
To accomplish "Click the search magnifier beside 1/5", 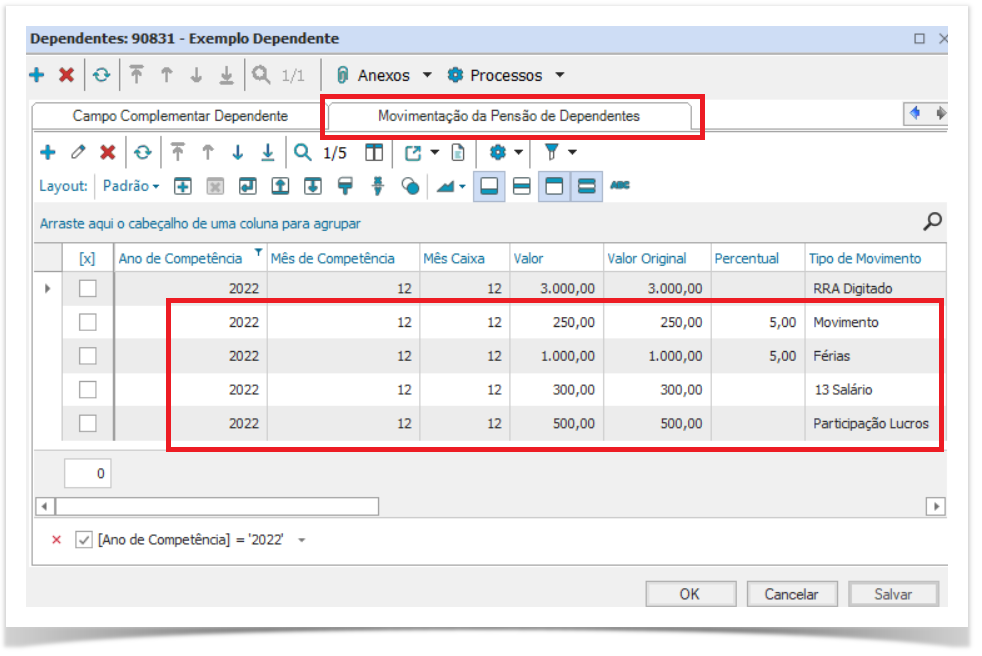I will click(x=302, y=152).
